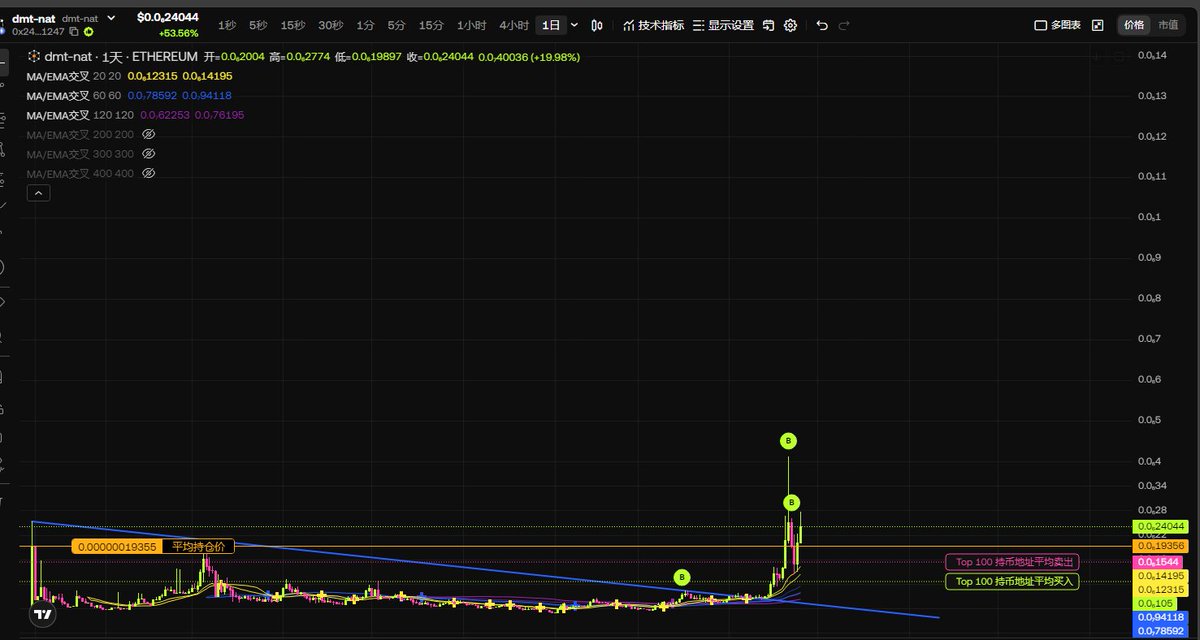Show the MA/EMA交叉 400 400 indicator
This screenshot has width=1200, height=640.
point(149,173)
